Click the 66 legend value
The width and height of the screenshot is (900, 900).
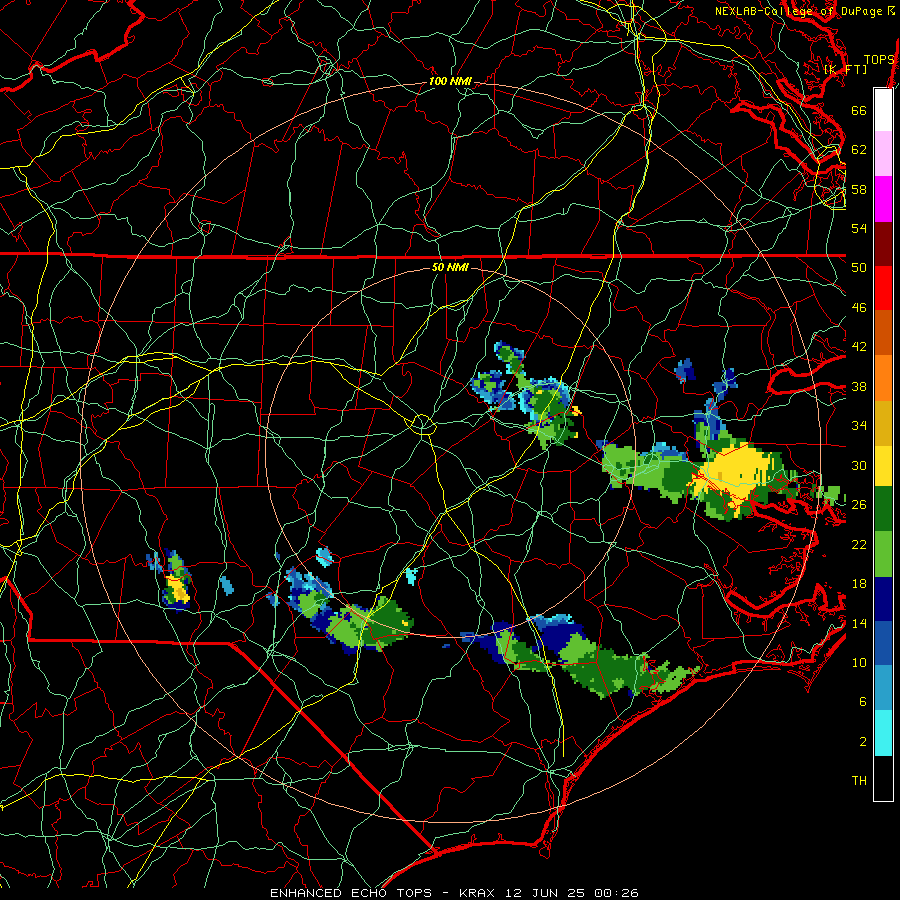coord(859,110)
